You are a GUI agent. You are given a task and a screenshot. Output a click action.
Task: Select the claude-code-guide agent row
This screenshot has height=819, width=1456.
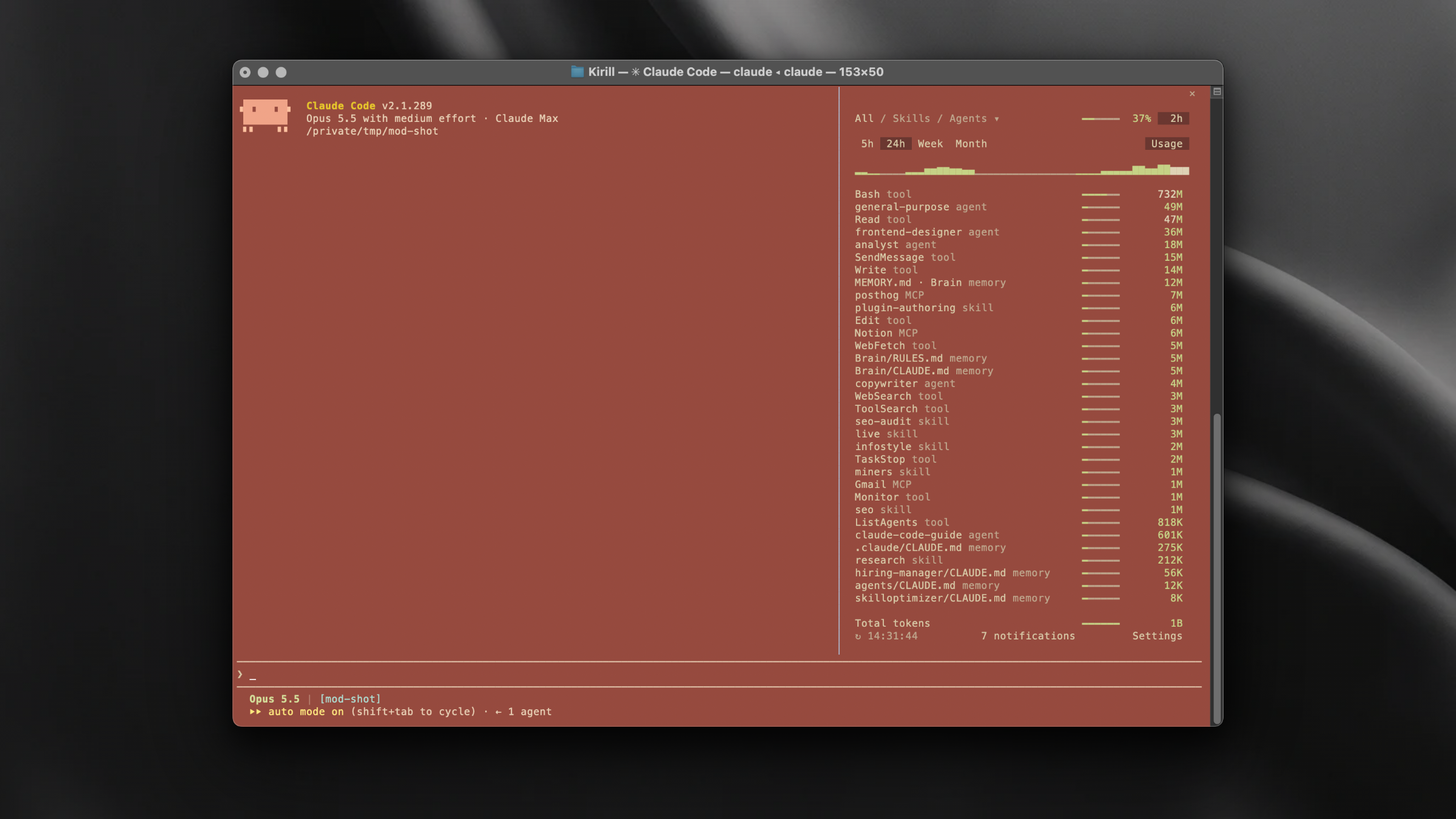click(1019, 535)
